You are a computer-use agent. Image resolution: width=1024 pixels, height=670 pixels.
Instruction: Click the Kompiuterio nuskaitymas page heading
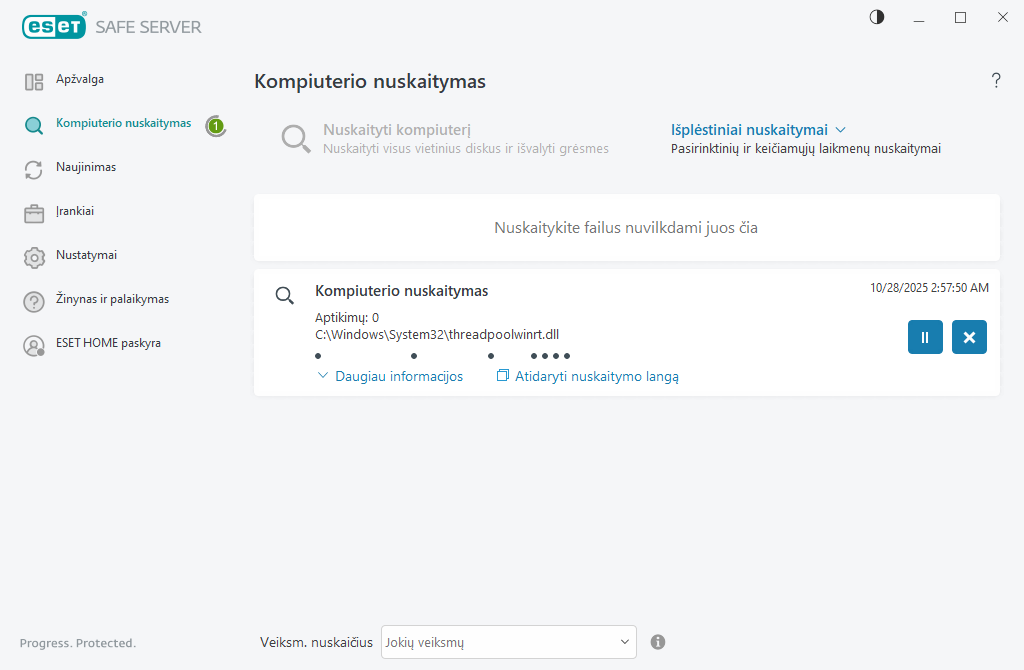click(x=370, y=82)
